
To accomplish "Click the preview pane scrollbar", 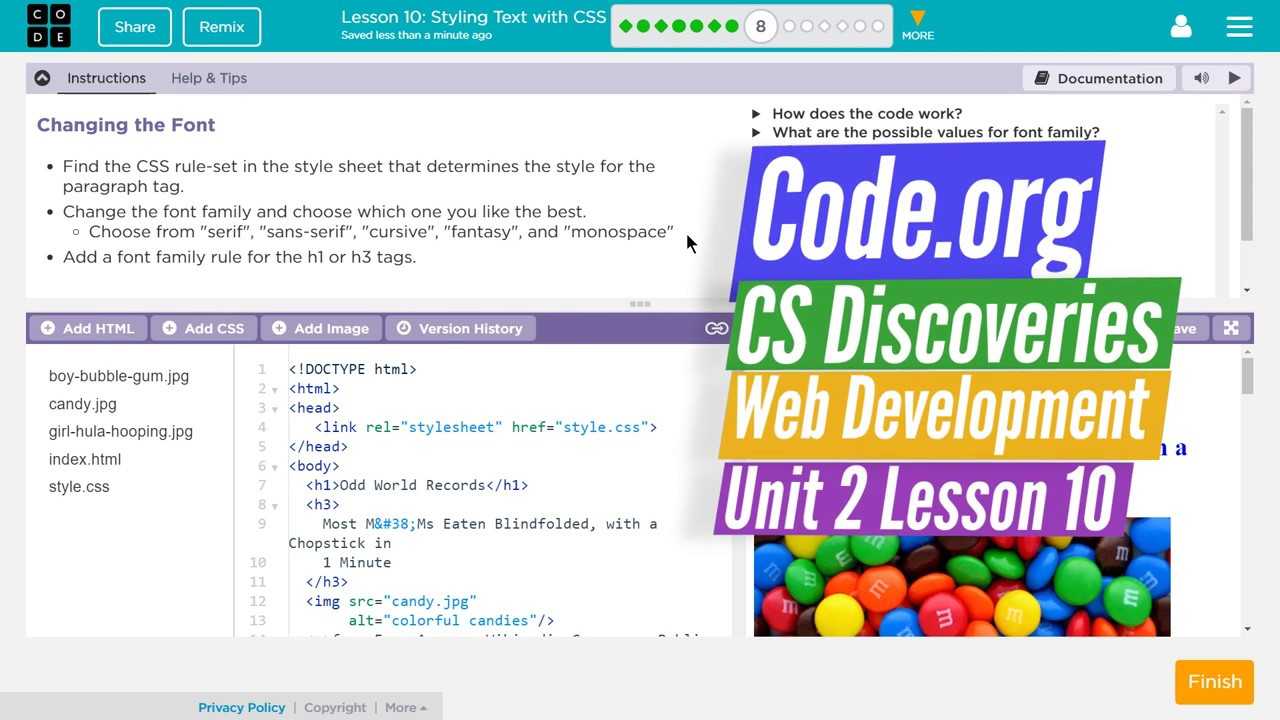I will tap(1246, 376).
